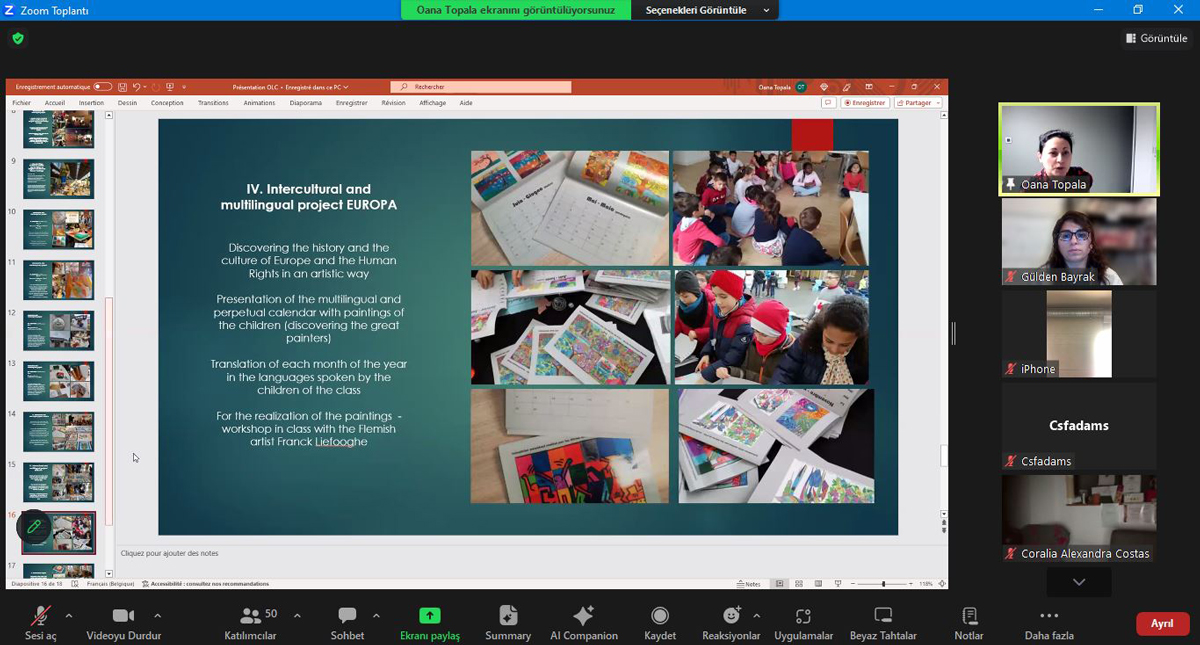This screenshot has height=645, width=1200.
Task: Select Gülden Bayrak video tile
Action: point(1079,242)
